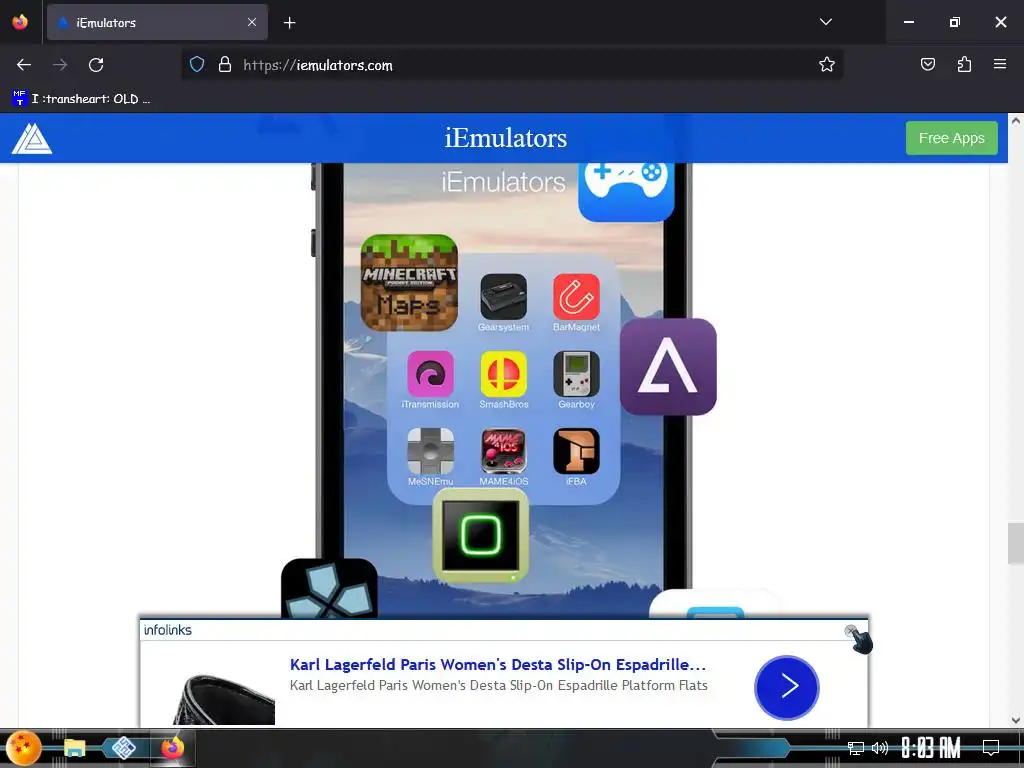This screenshot has width=1024, height=768.
Task: Select the SmashBros app icon
Action: 504,374
